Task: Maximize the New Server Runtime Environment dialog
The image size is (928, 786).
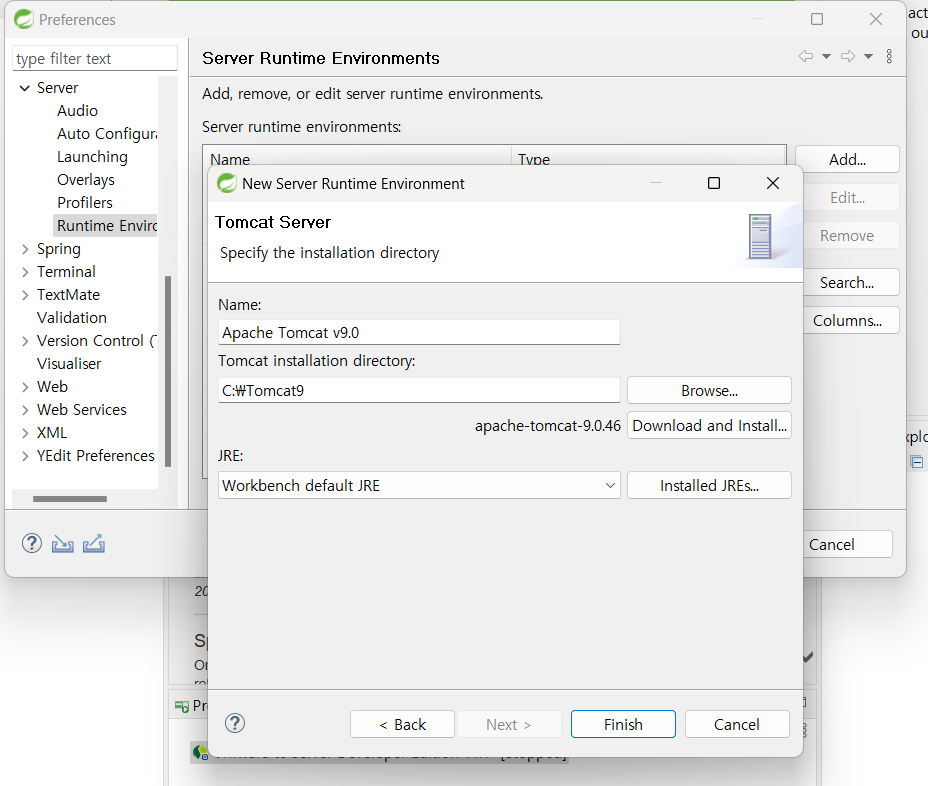Action: pos(714,183)
